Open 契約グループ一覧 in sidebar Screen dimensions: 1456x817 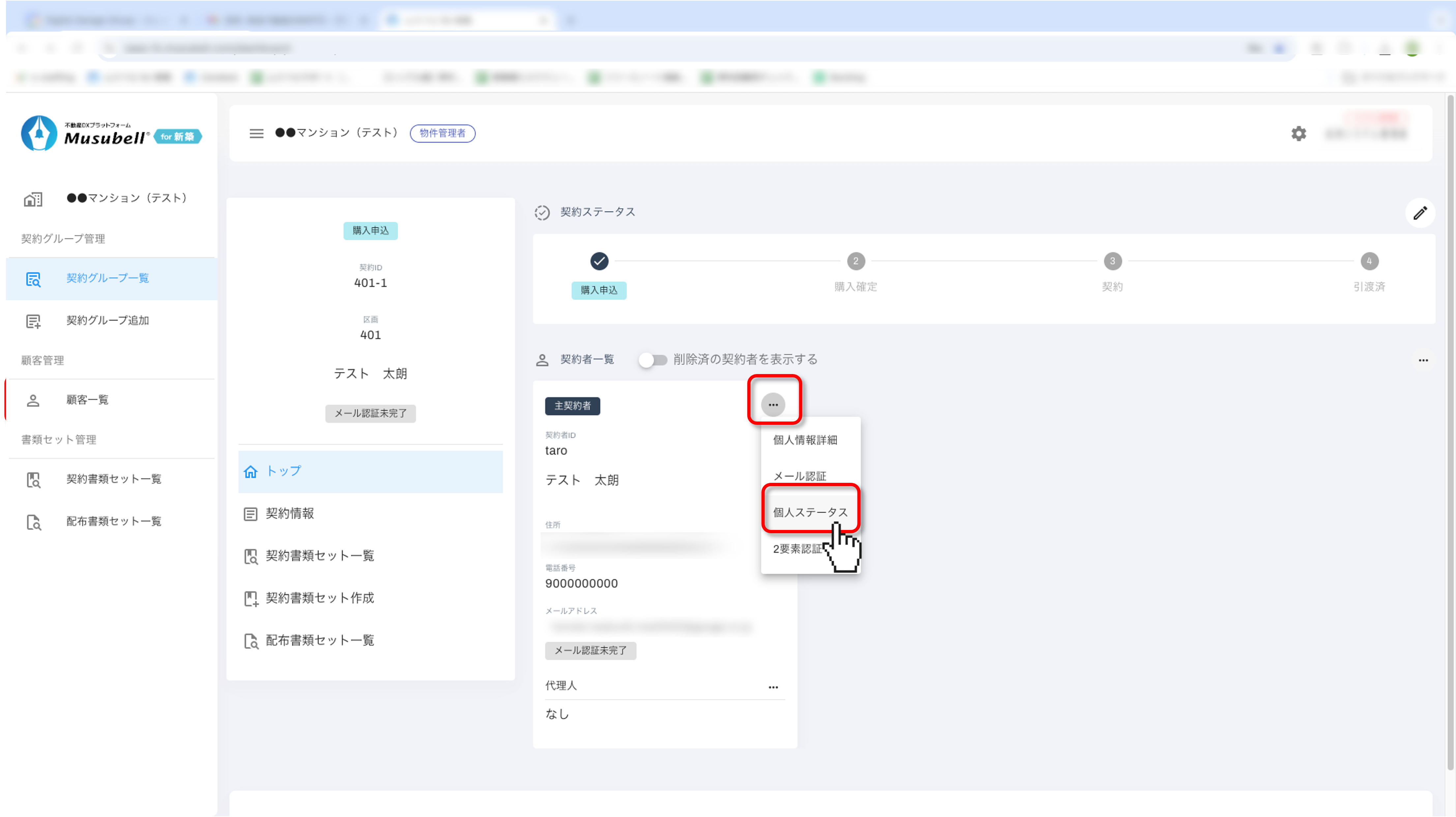click(107, 278)
